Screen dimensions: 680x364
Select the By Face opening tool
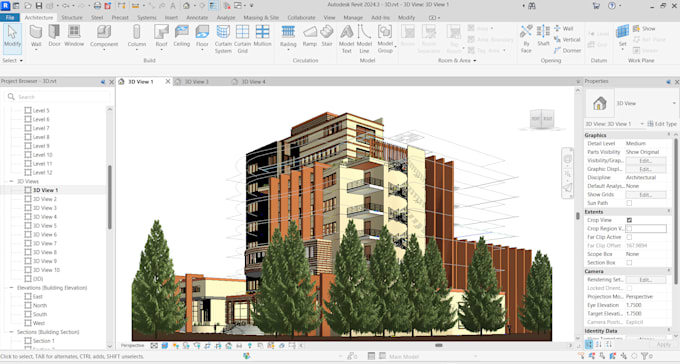click(x=526, y=39)
